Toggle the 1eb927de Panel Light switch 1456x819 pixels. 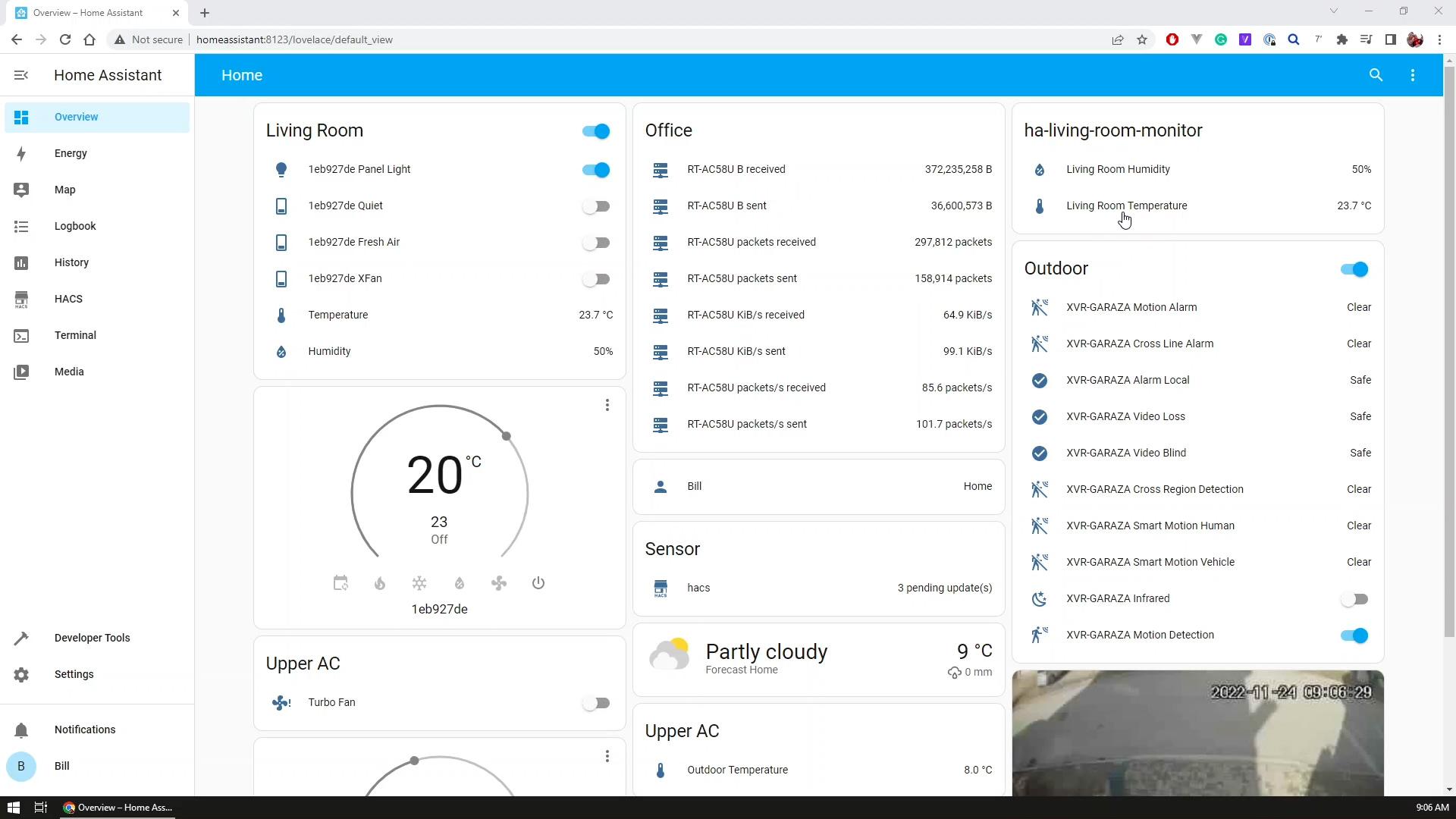tap(596, 170)
